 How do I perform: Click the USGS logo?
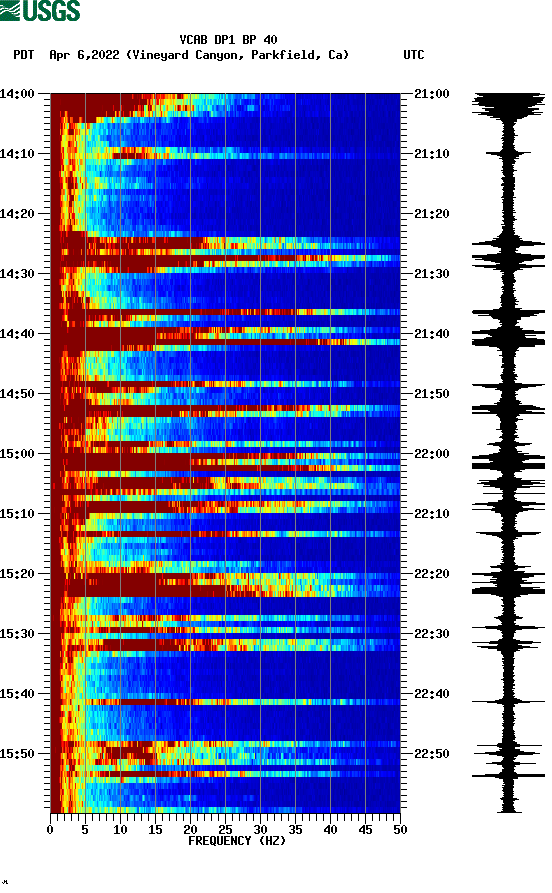pos(40,11)
